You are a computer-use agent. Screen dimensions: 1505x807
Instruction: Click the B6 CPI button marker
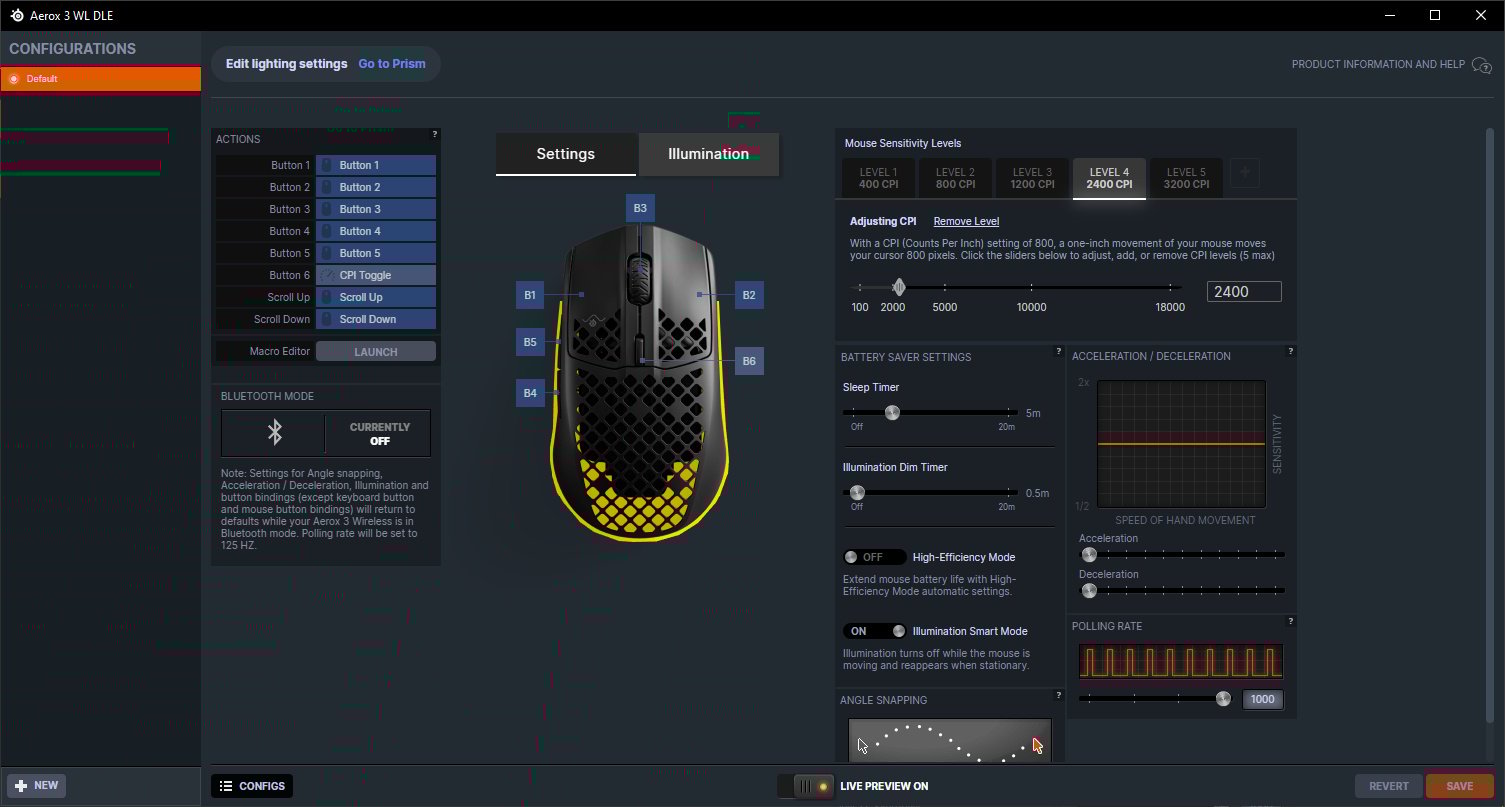[x=749, y=362]
